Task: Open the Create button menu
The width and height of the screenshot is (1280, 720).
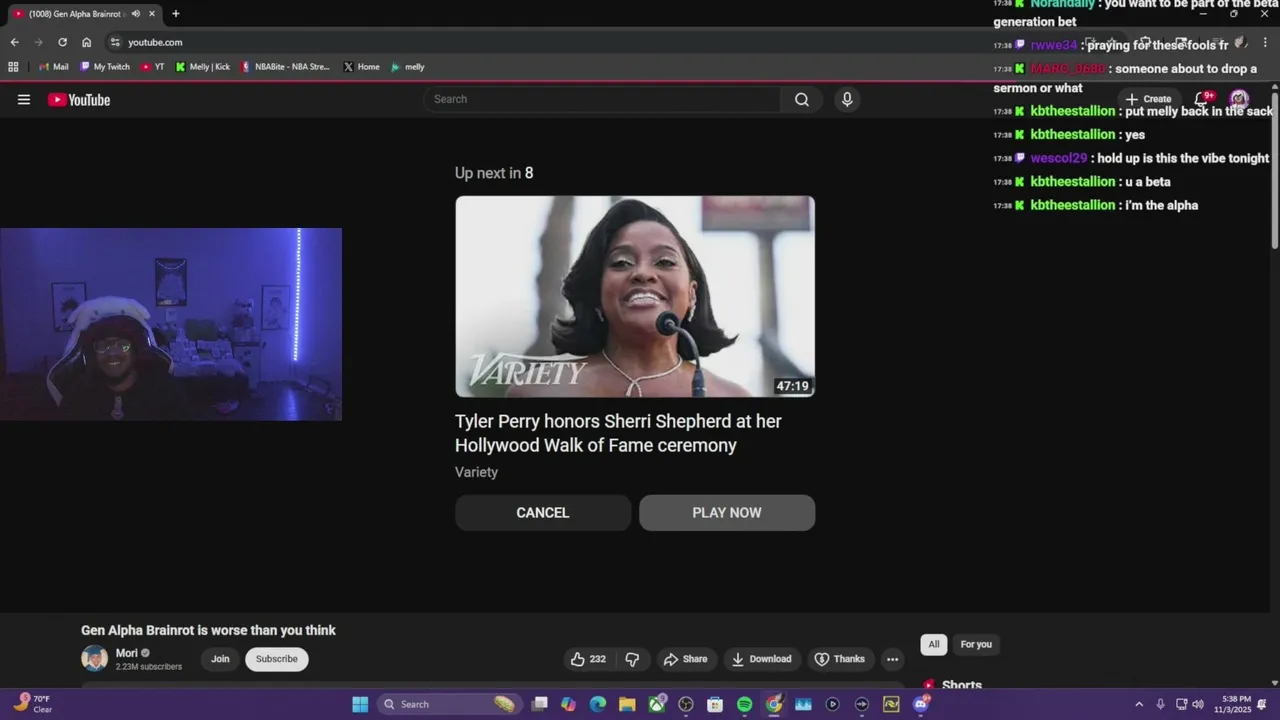Action: point(1149,99)
